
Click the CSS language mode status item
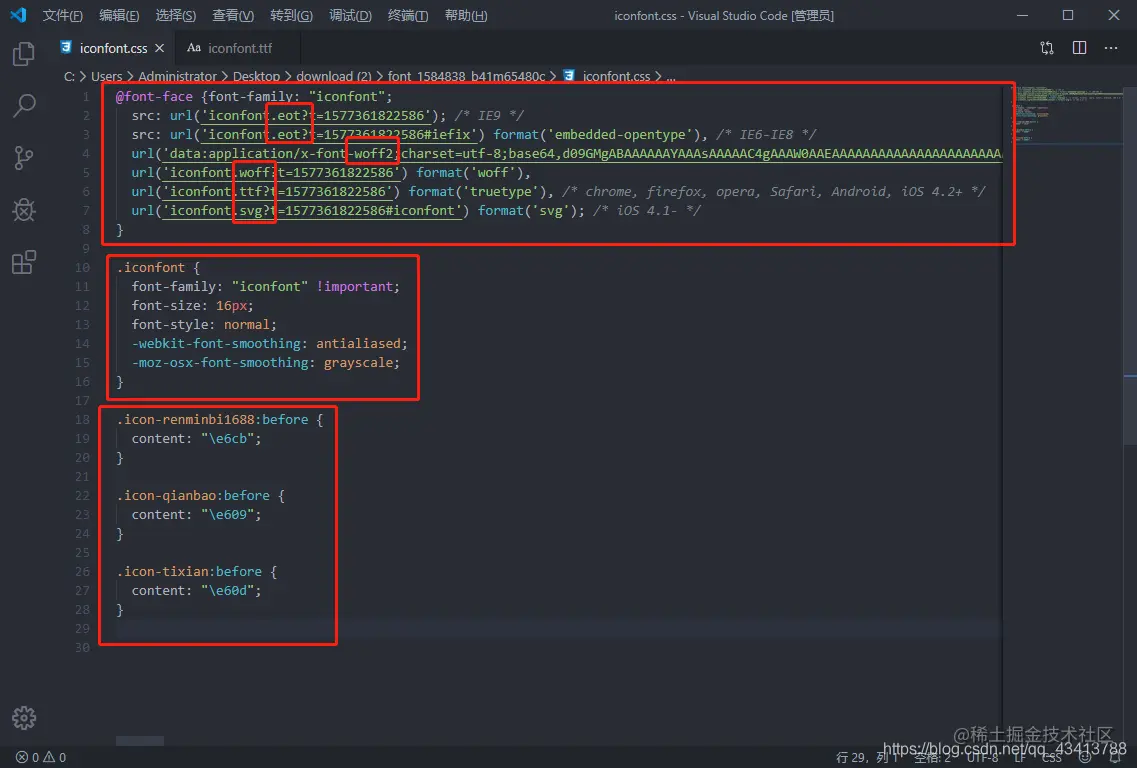click(1051, 757)
